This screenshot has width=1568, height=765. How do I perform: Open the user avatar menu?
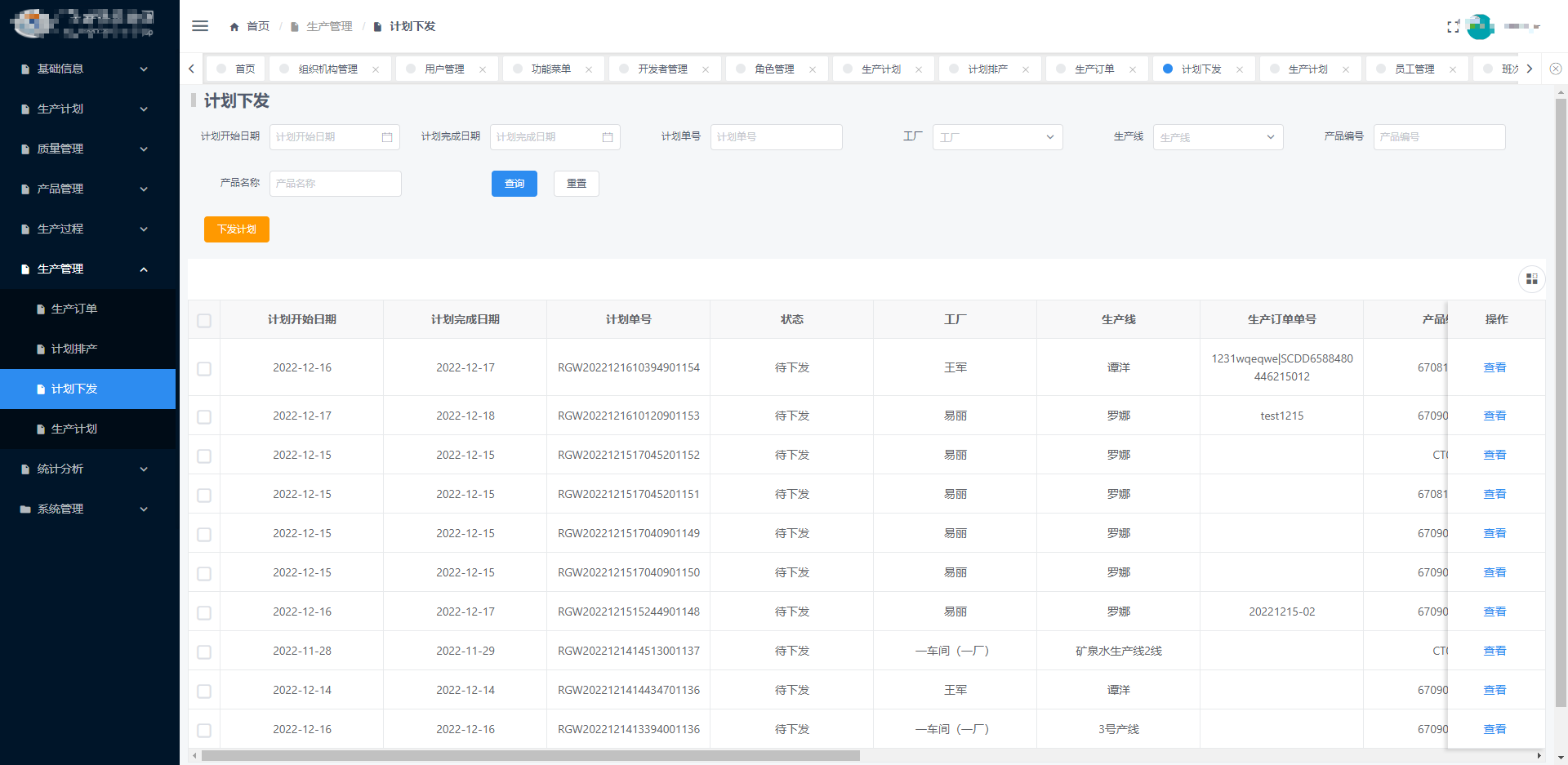tap(1480, 27)
